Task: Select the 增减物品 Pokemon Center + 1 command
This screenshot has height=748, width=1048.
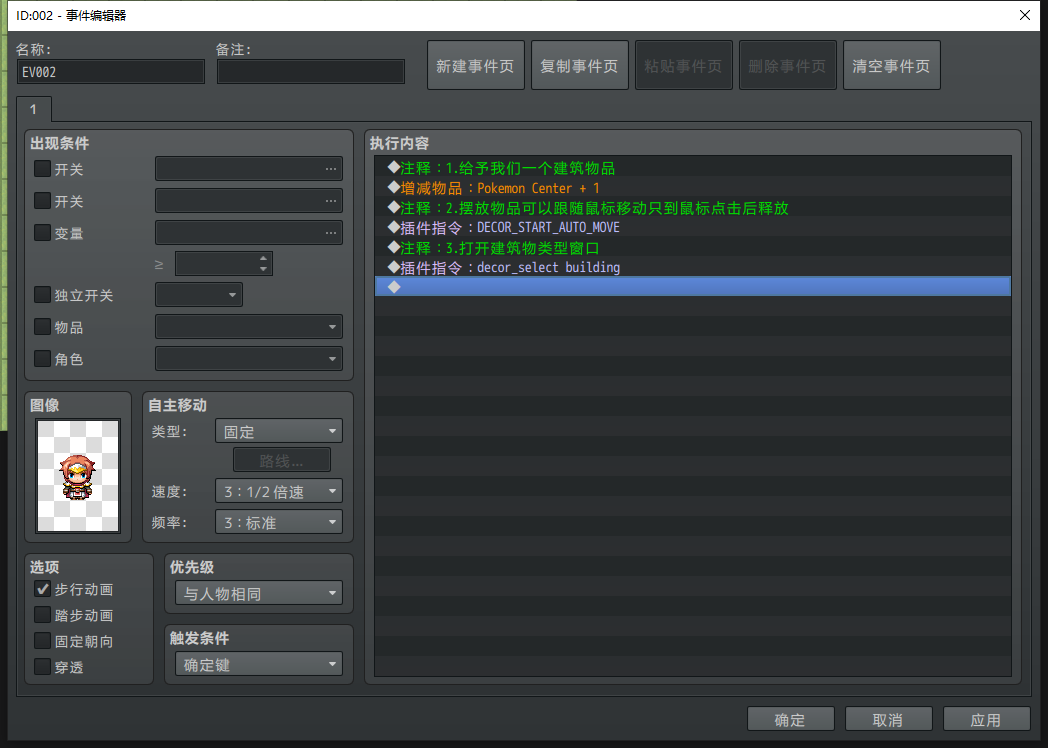Action: [692, 188]
